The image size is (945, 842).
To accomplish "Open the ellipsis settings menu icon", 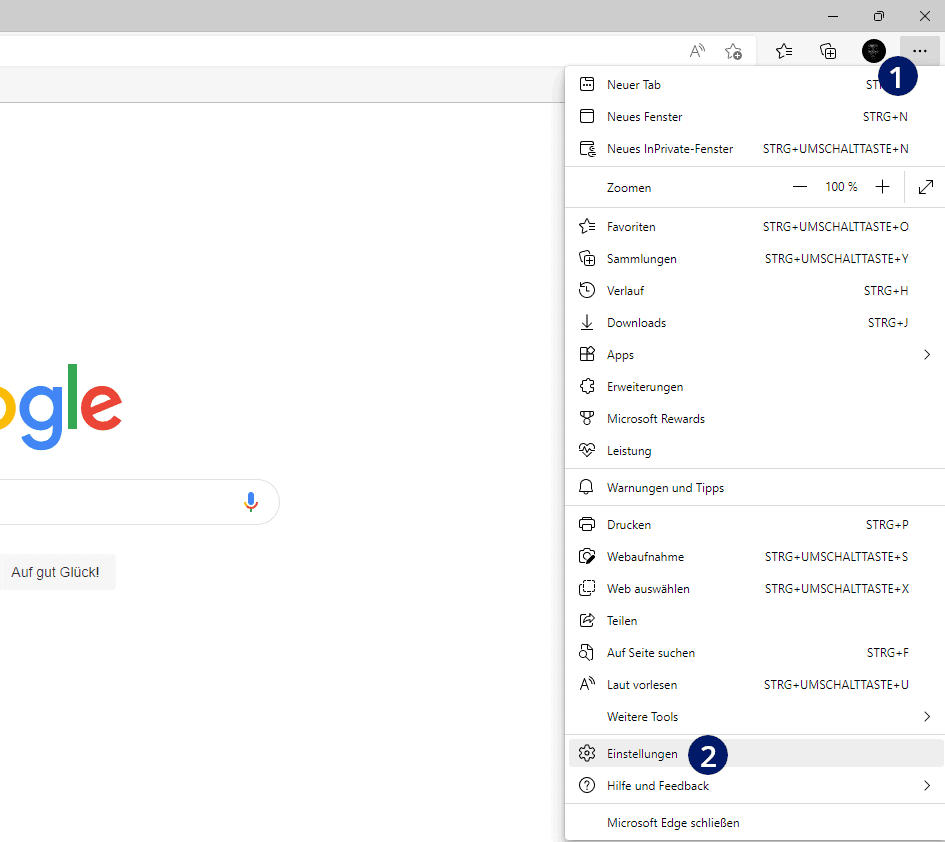I will (919, 50).
